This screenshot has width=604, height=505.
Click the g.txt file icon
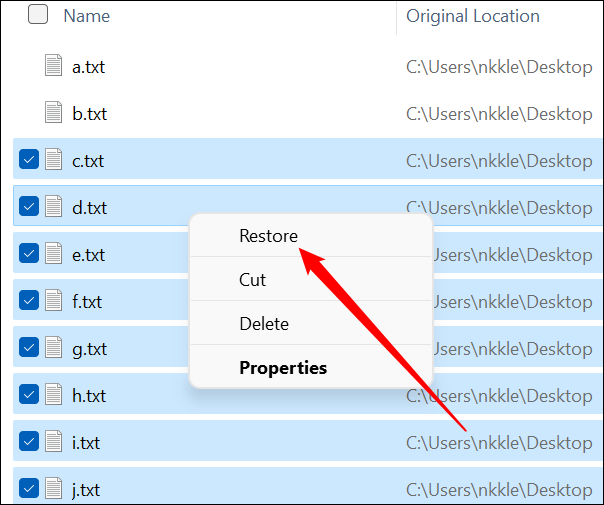pyautogui.click(x=54, y=348)
